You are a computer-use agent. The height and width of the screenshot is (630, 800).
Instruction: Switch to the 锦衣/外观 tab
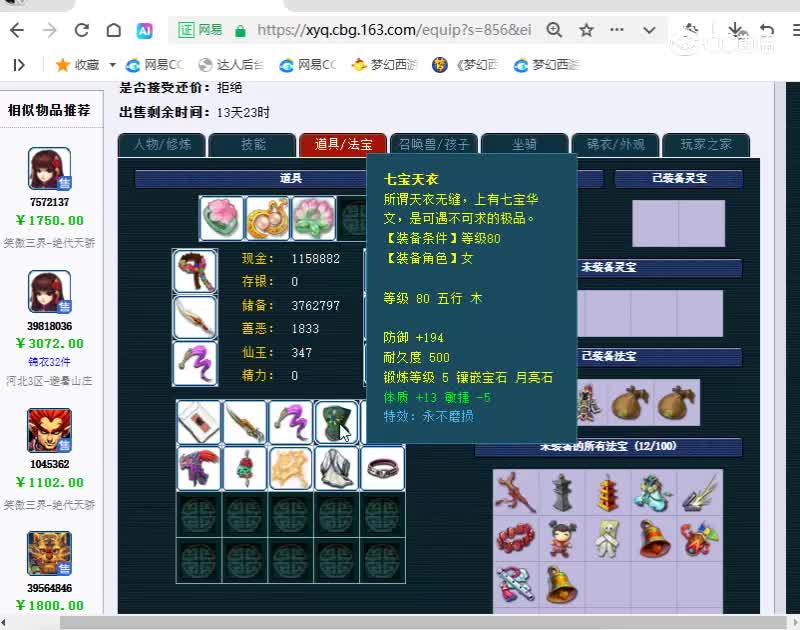[x=615, y=145]
